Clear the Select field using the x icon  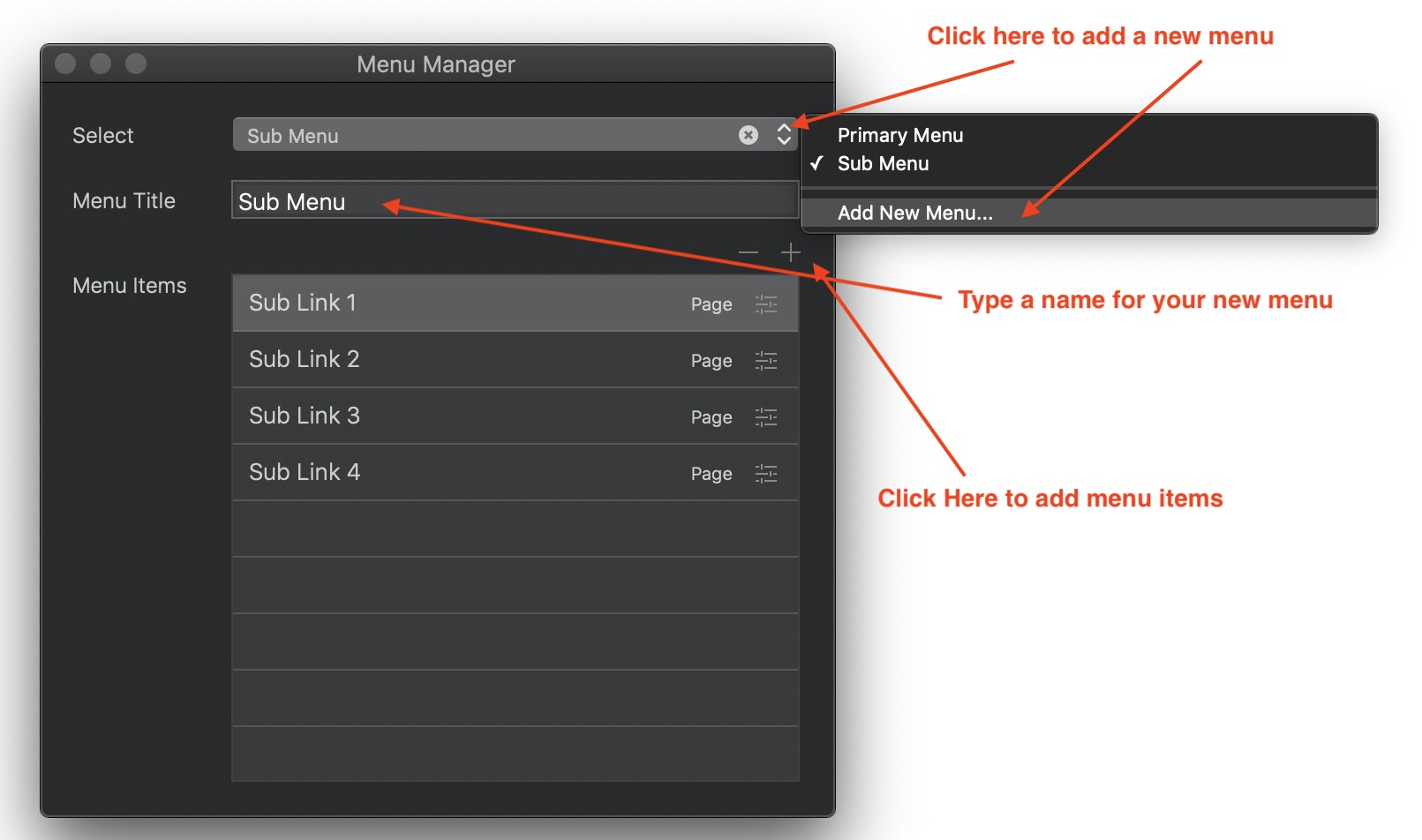(749, 135)
